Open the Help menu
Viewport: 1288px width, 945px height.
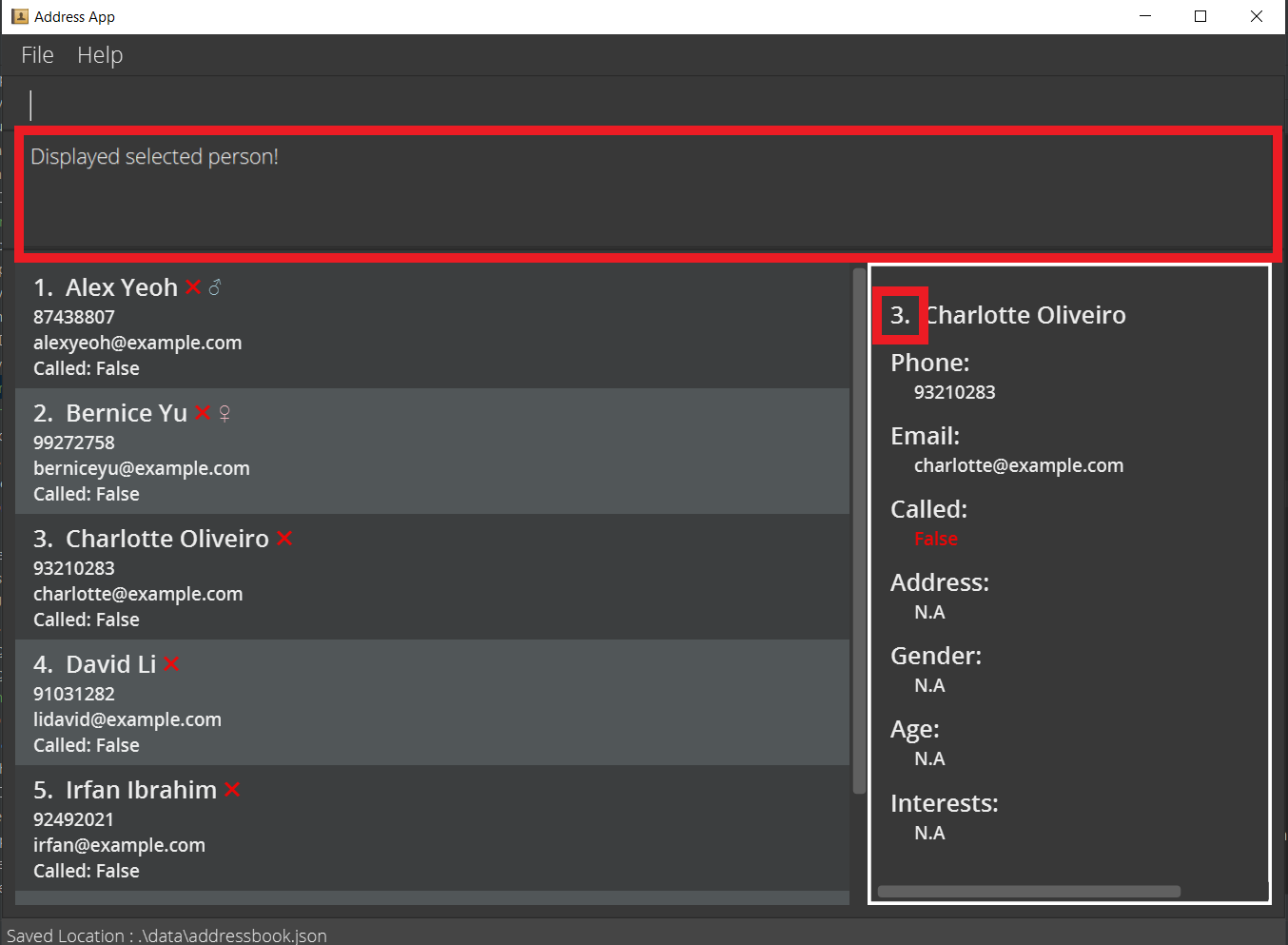pyautogui.click(x=100, y=55)
